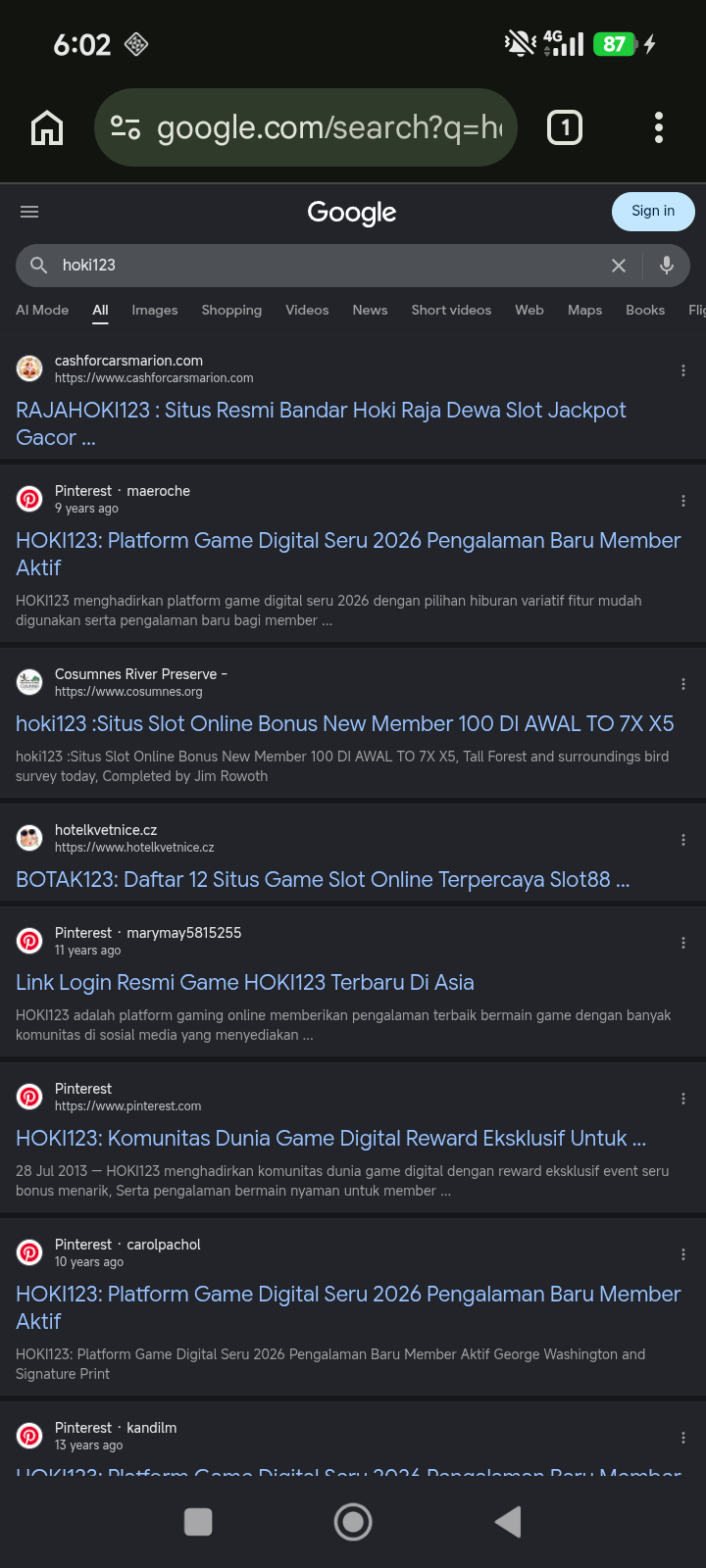Viewport: 706px width, 1568px height.
Task: Open options for pinterest.com 28 Jul 2013 result
Action: coord(683,1099)
